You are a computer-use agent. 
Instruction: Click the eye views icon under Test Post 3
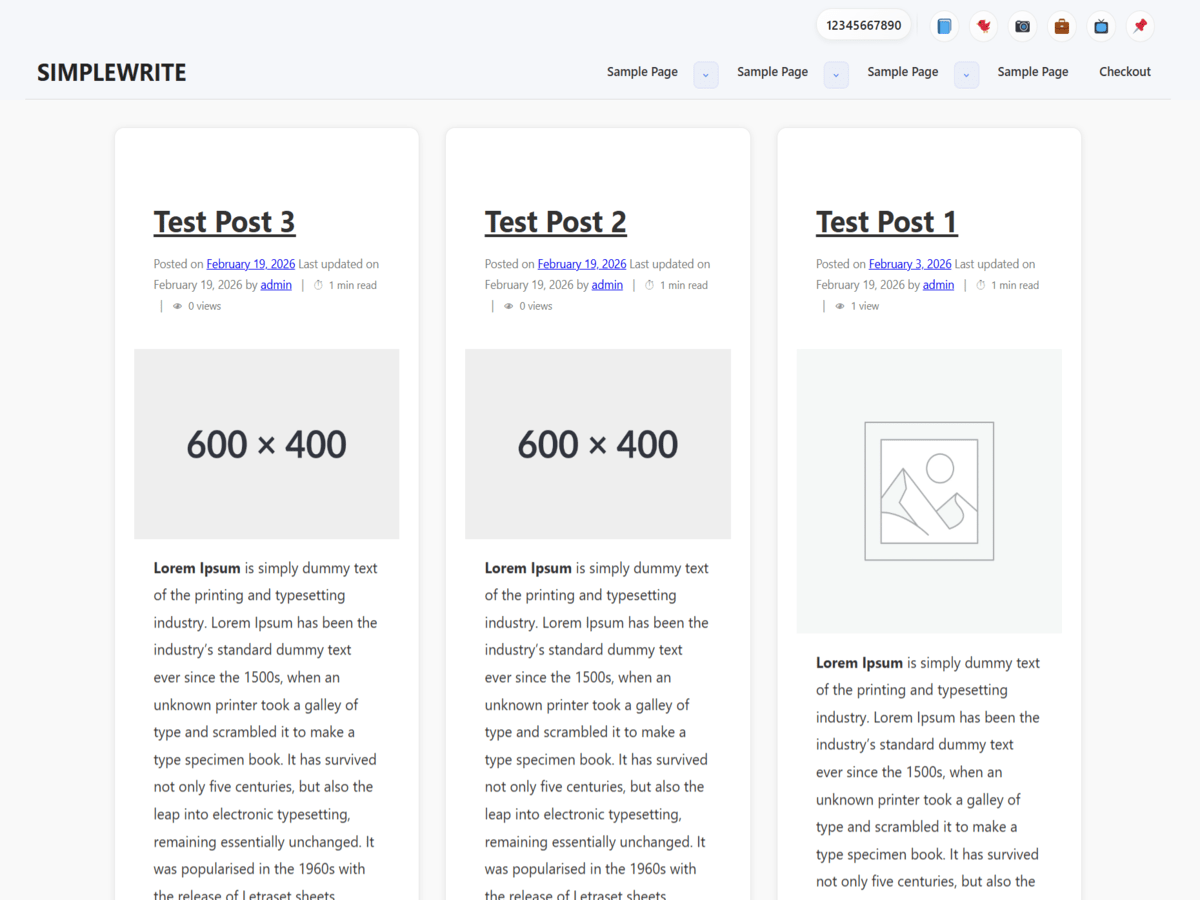coord(178,306)
